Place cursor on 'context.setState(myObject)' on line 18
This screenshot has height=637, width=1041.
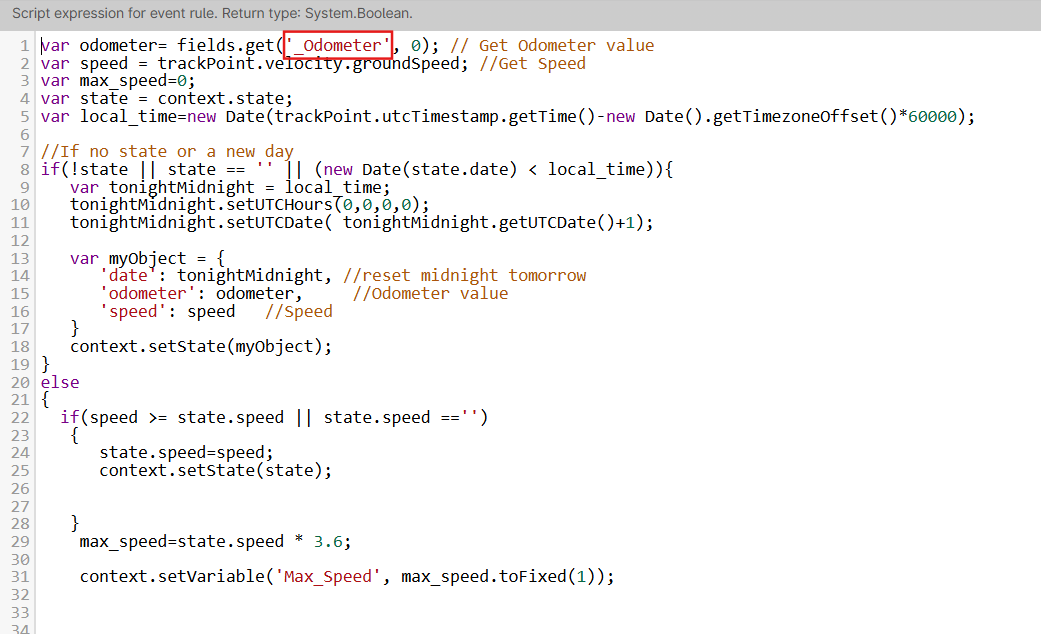coord(200,346)
